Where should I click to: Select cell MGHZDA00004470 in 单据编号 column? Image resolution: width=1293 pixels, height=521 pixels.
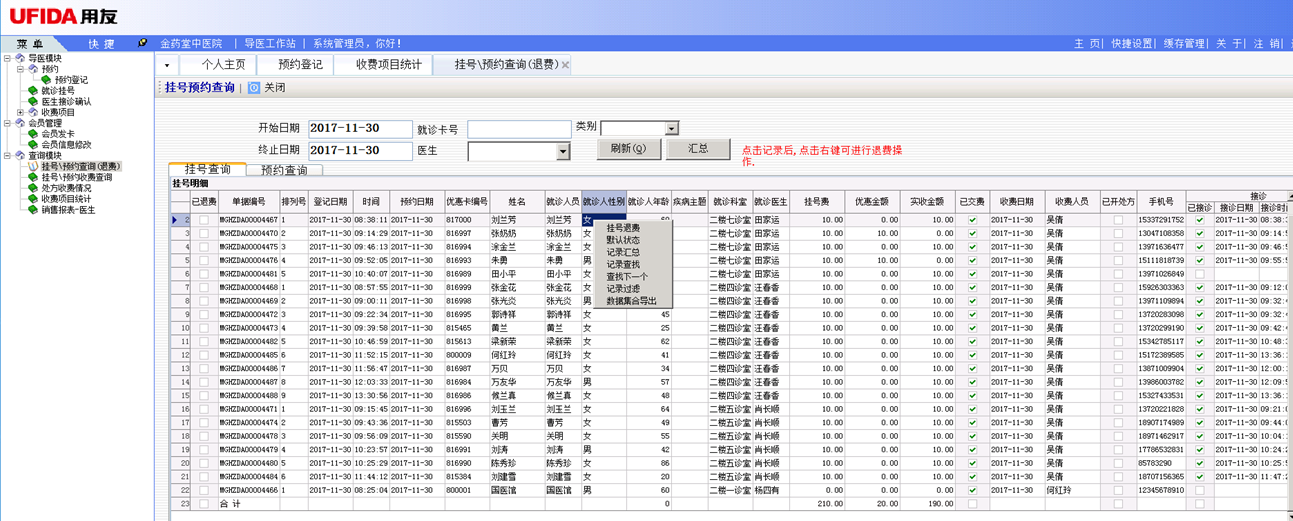point(248,233)
